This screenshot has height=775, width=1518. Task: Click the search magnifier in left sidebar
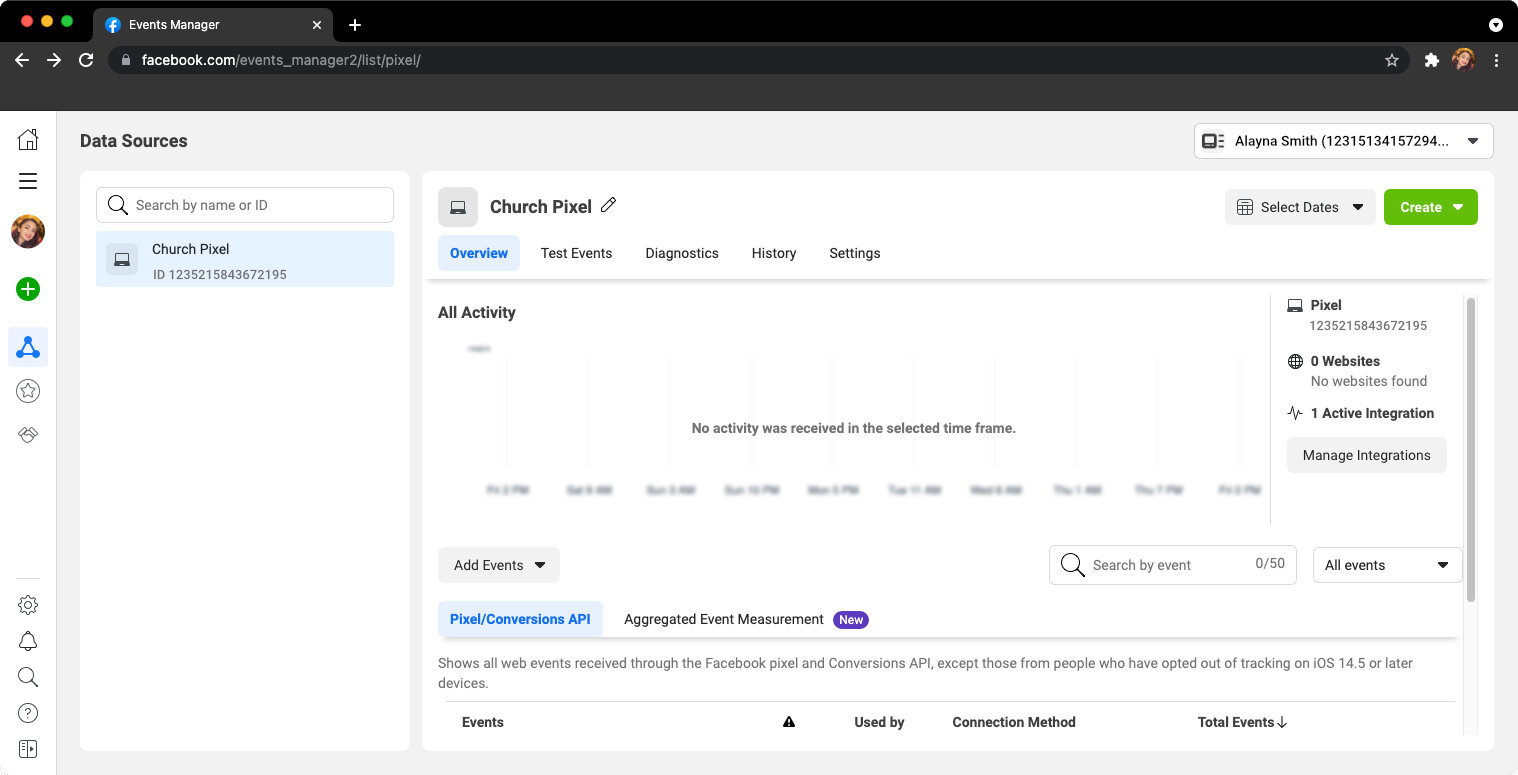28,677
